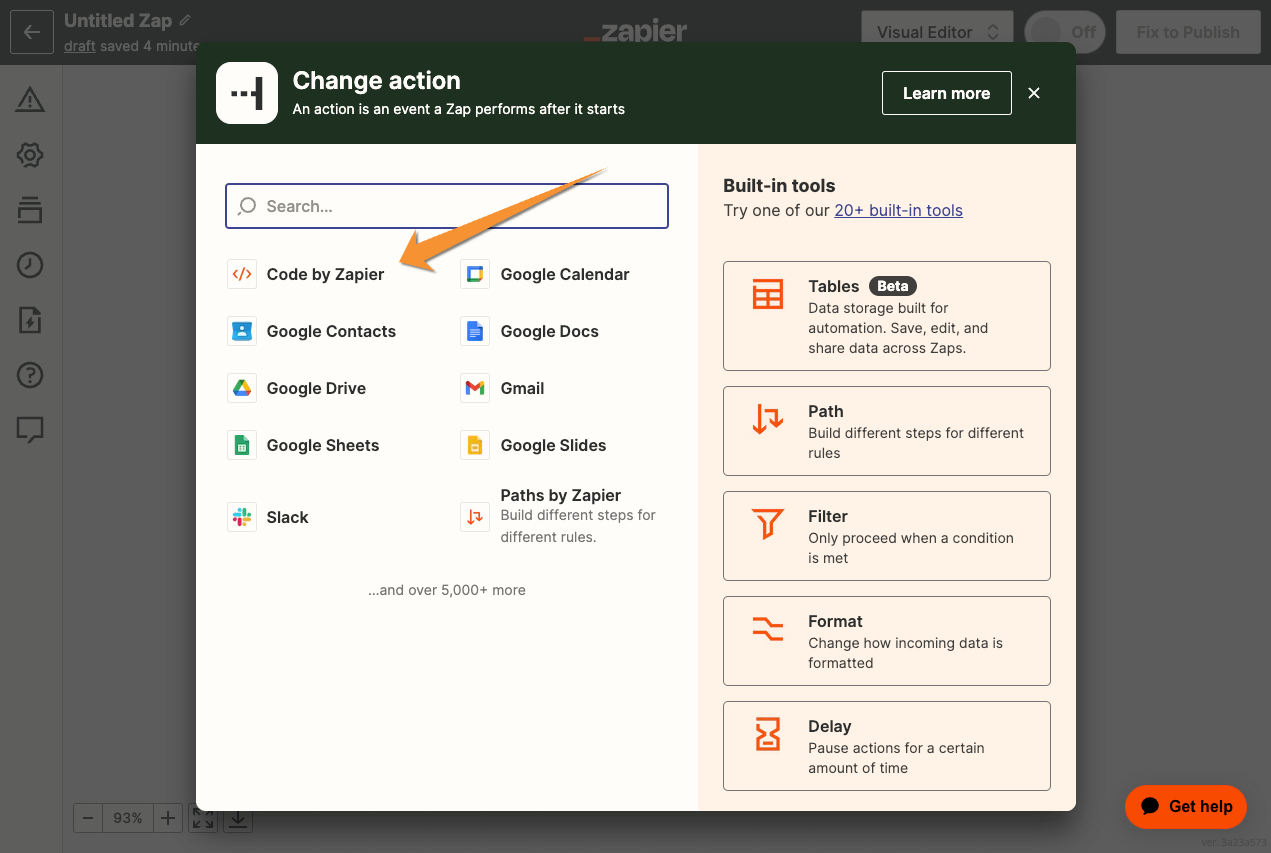Viewport: 1271px width, 853px height.
Task: Click the draft status link
Action: tap(79, 46)
